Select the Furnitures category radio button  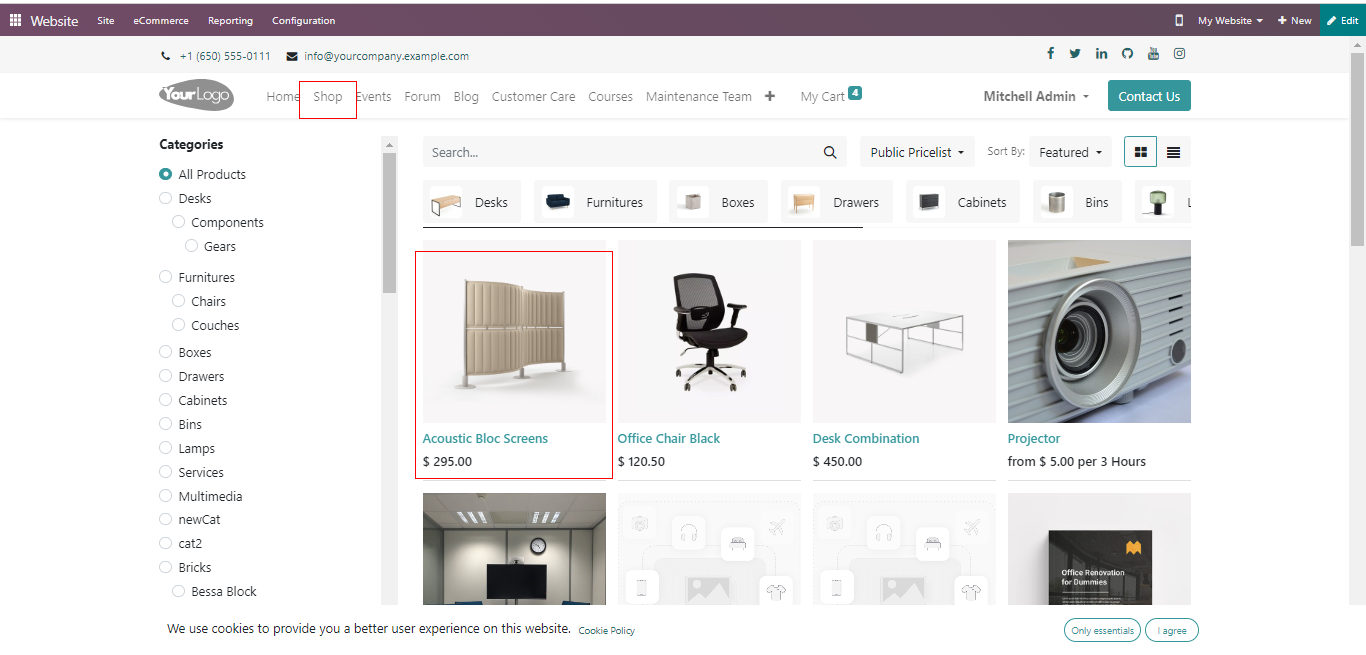pos(166,277)
